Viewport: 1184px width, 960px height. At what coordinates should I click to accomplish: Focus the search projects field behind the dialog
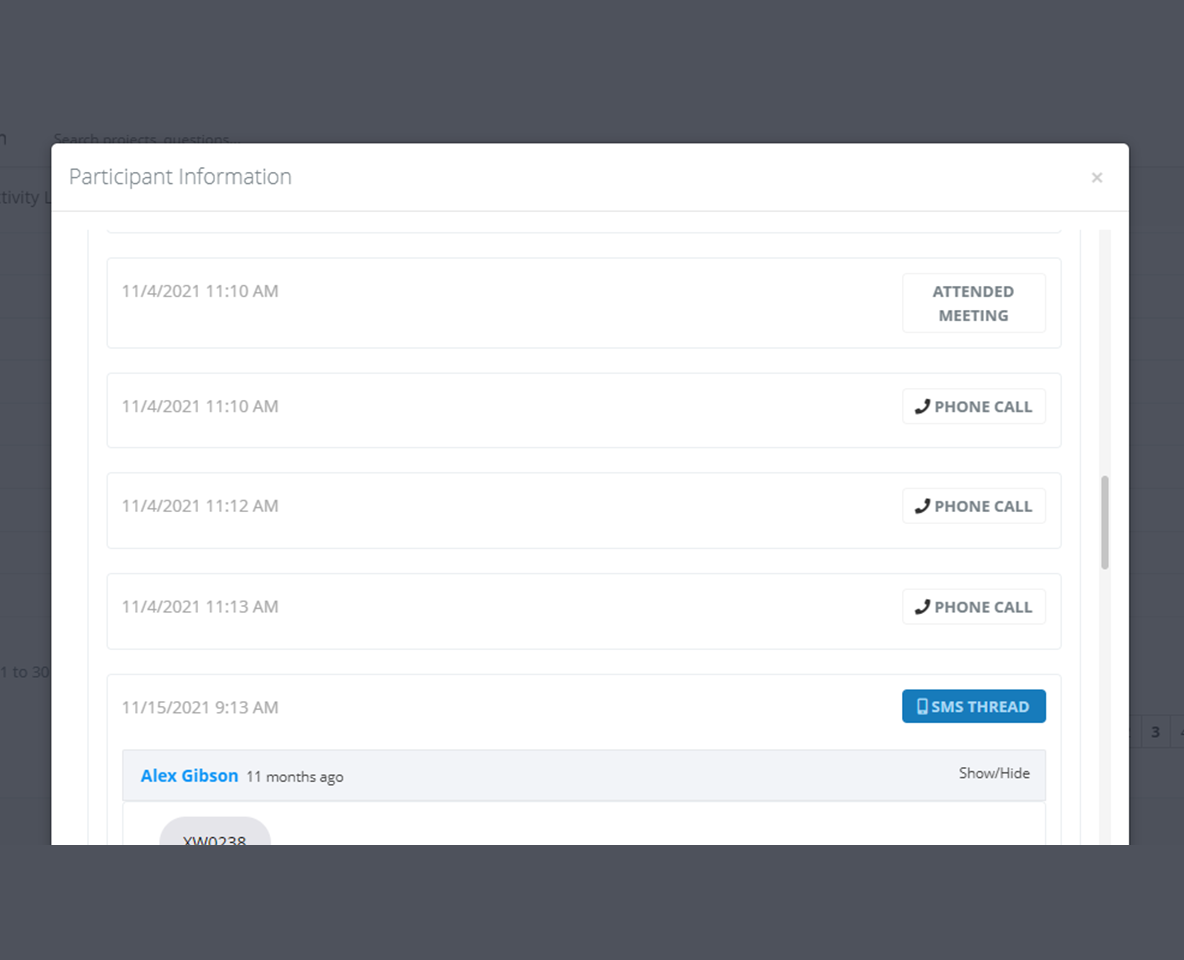coord(141,139)
